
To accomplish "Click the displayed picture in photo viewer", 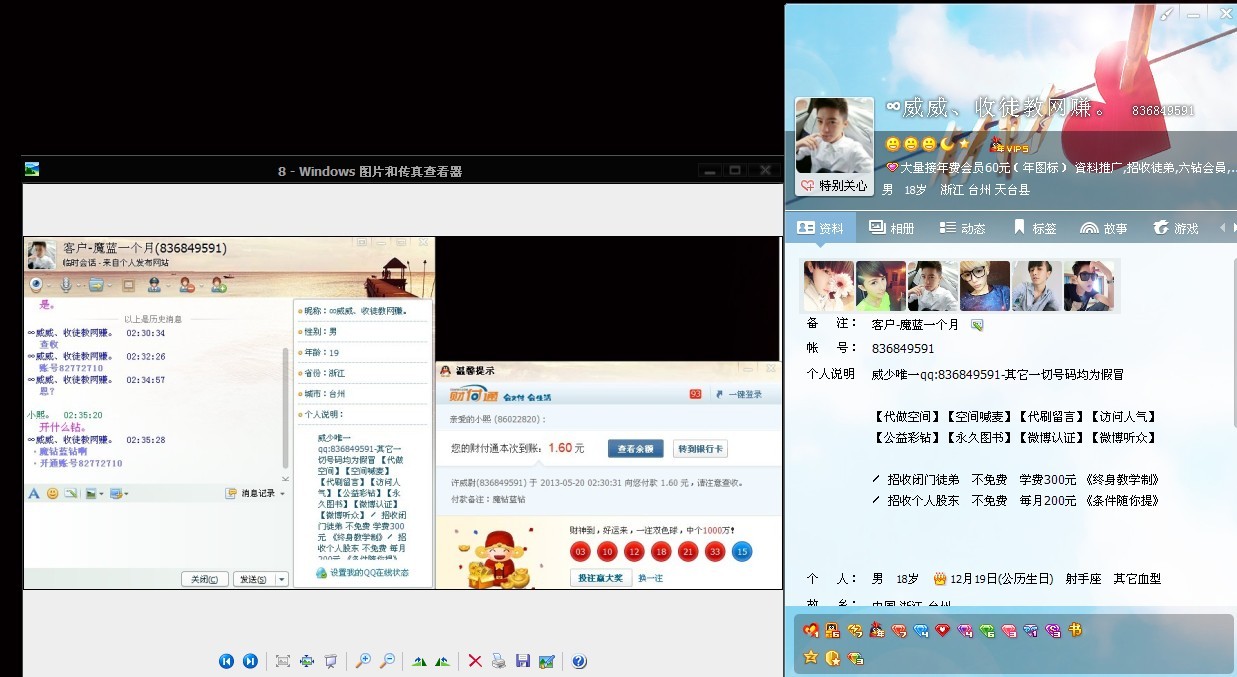I will pos(402,413).
